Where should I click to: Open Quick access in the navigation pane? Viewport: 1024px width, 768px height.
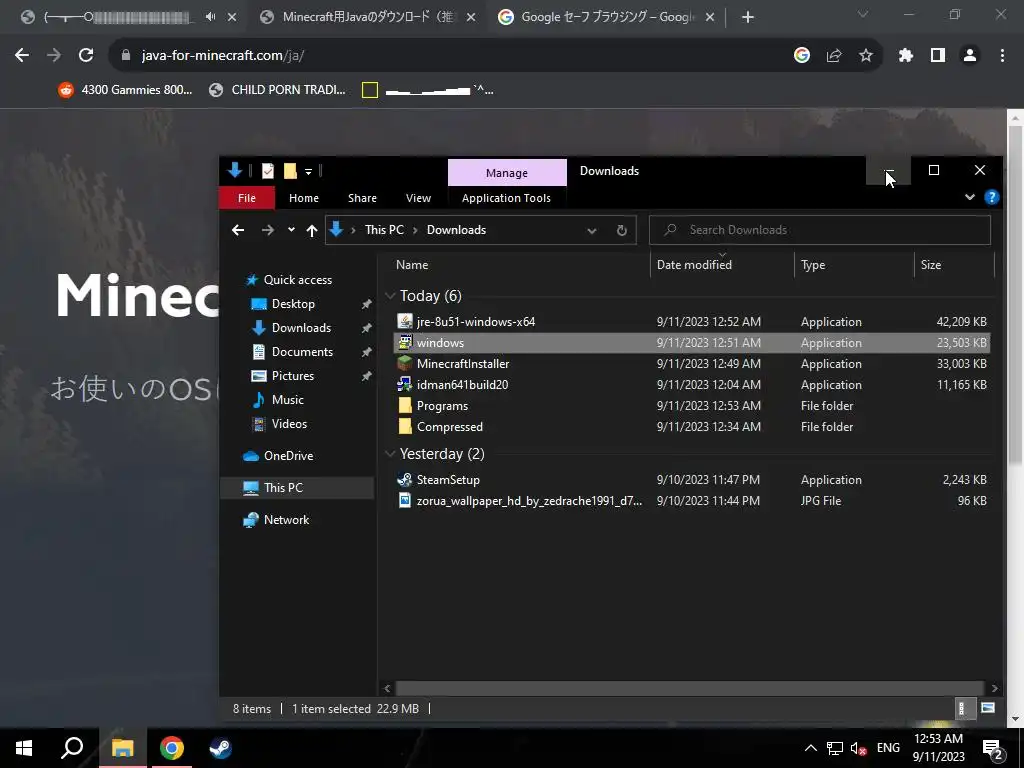[x=297, y=280]
